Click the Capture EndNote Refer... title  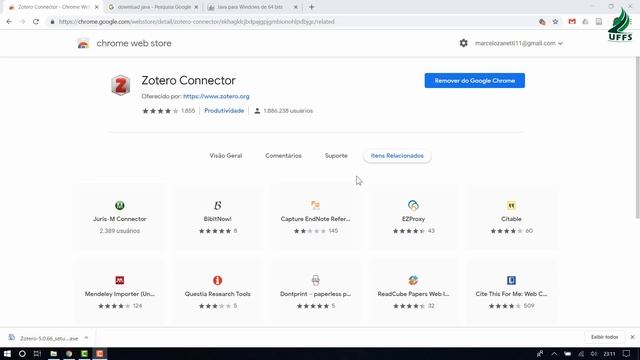coord(315,219)
